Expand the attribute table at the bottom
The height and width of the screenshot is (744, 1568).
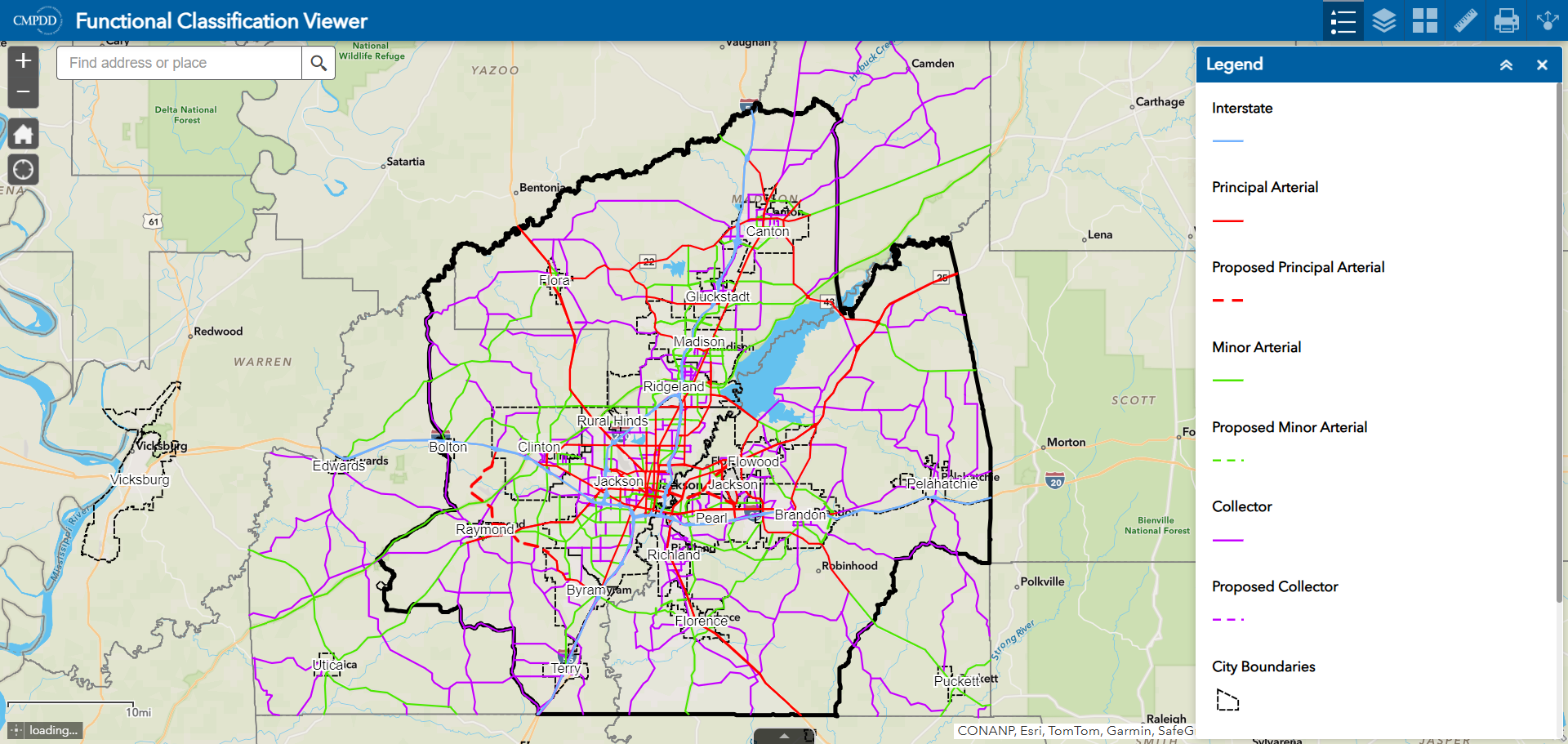click(784, 736)
